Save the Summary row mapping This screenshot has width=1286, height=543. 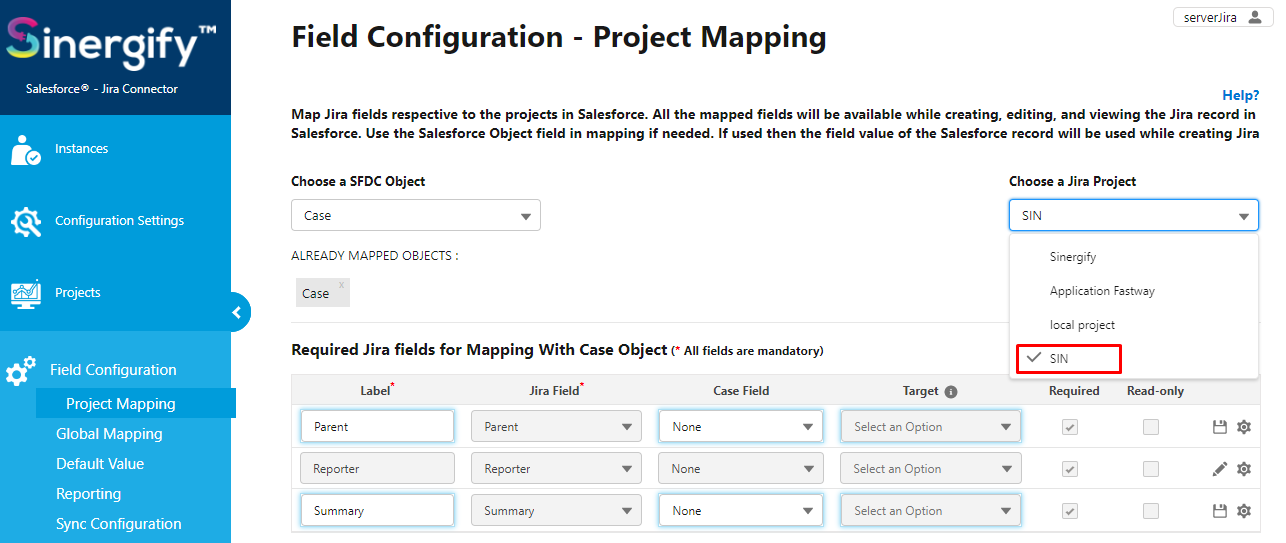tap(1219, 511)
